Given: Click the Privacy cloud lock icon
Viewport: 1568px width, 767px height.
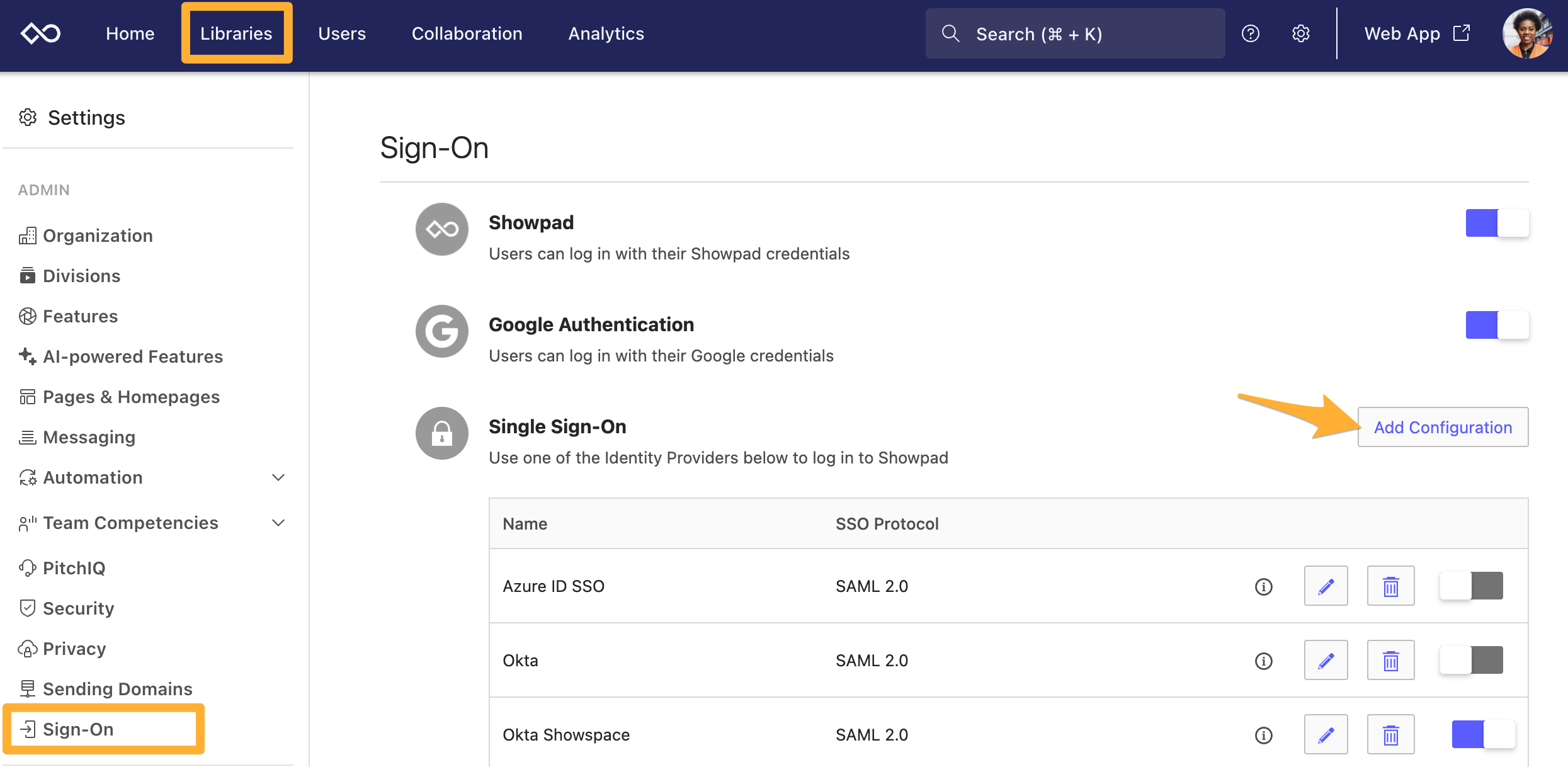Looking at the screenshot, I should [28, 649].
